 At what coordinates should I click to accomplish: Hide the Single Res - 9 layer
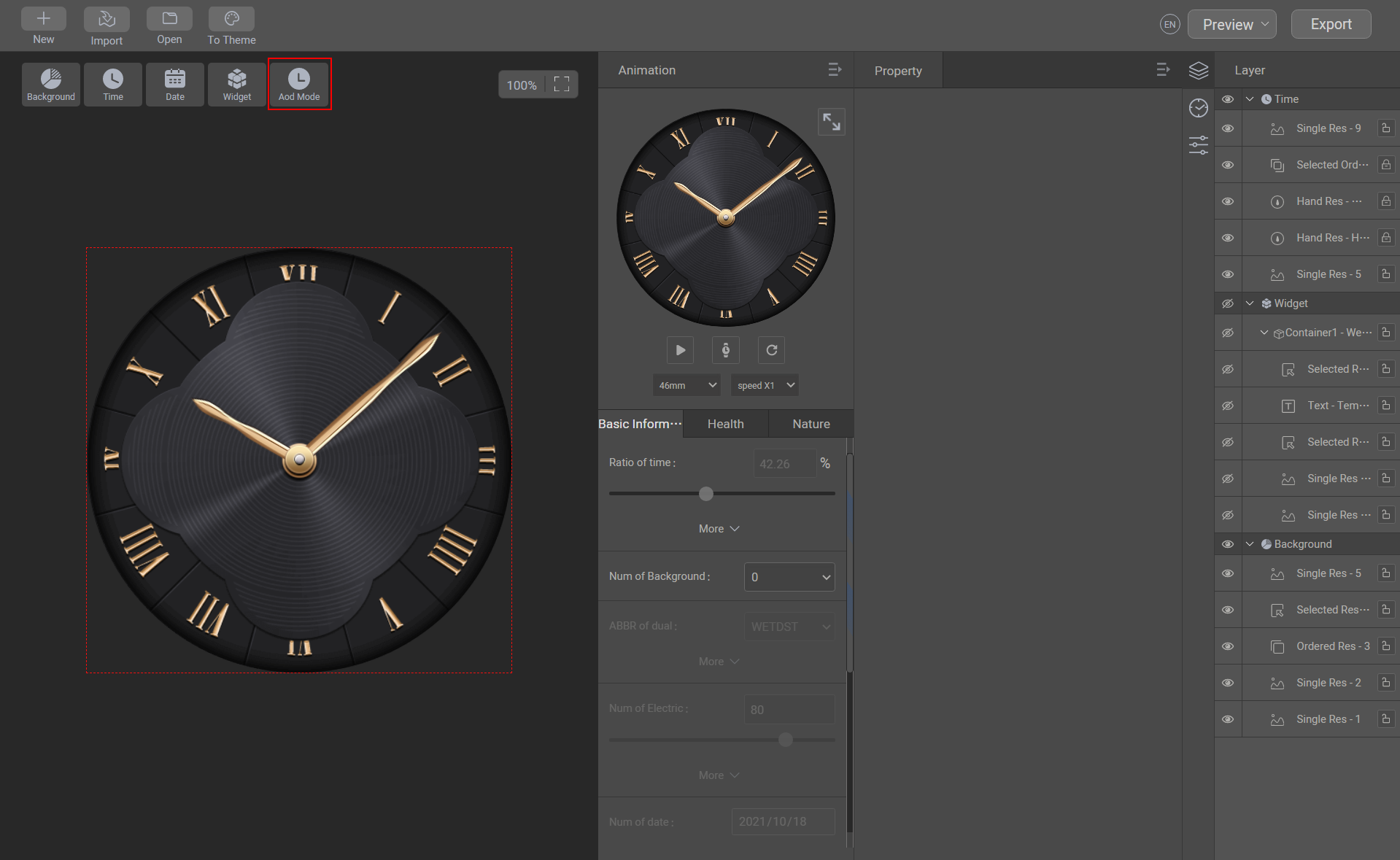[x=1228, y=128]
